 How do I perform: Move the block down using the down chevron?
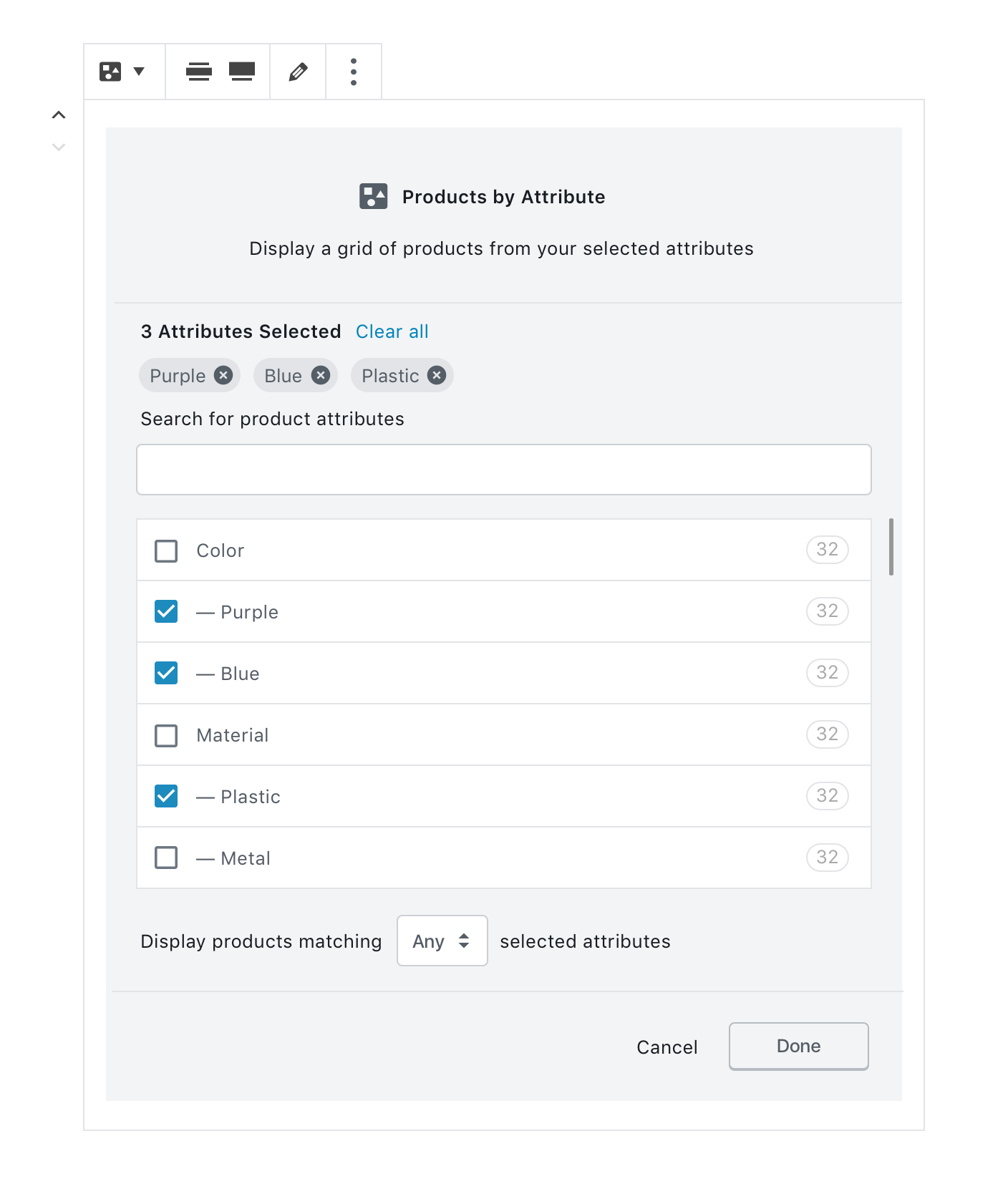(59, 147)
